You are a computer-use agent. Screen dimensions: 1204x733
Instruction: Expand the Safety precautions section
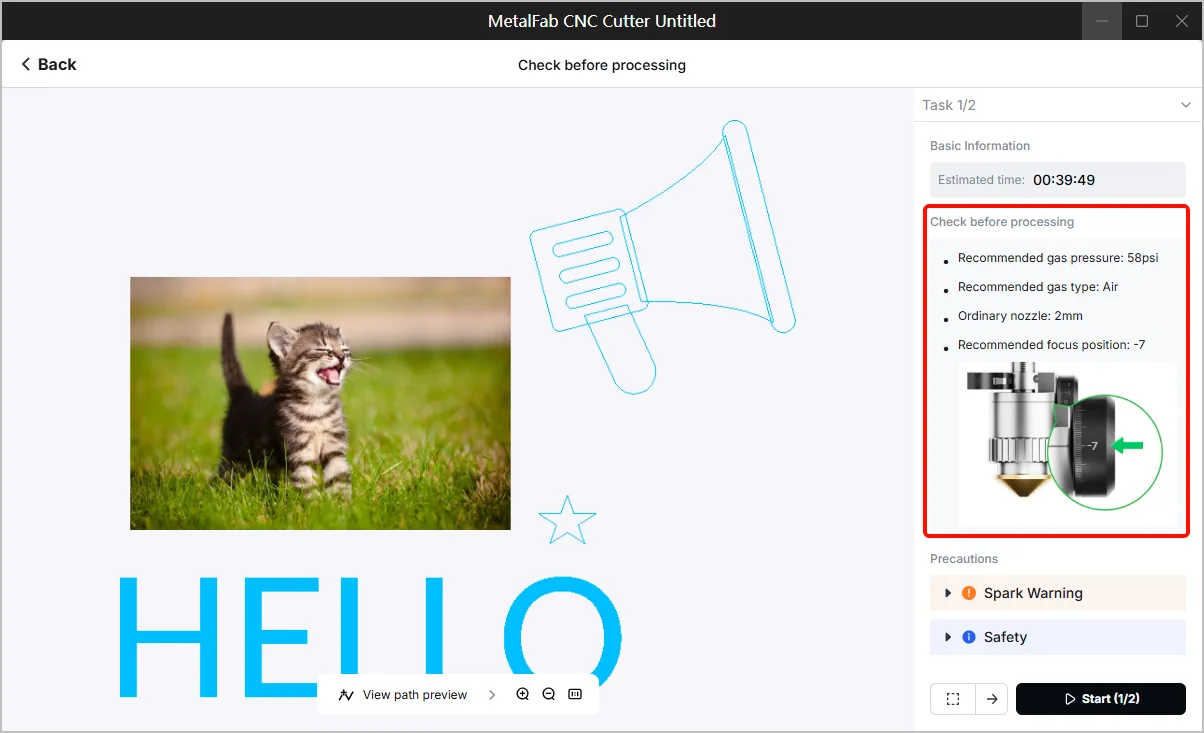[1058, 637]
